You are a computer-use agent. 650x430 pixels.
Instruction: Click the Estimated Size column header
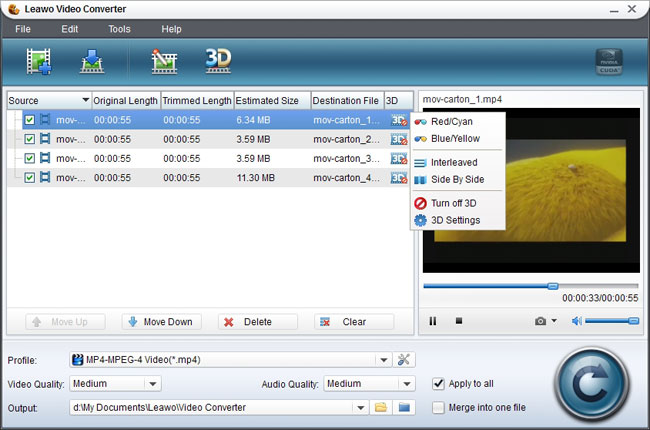tap(272, 100)
